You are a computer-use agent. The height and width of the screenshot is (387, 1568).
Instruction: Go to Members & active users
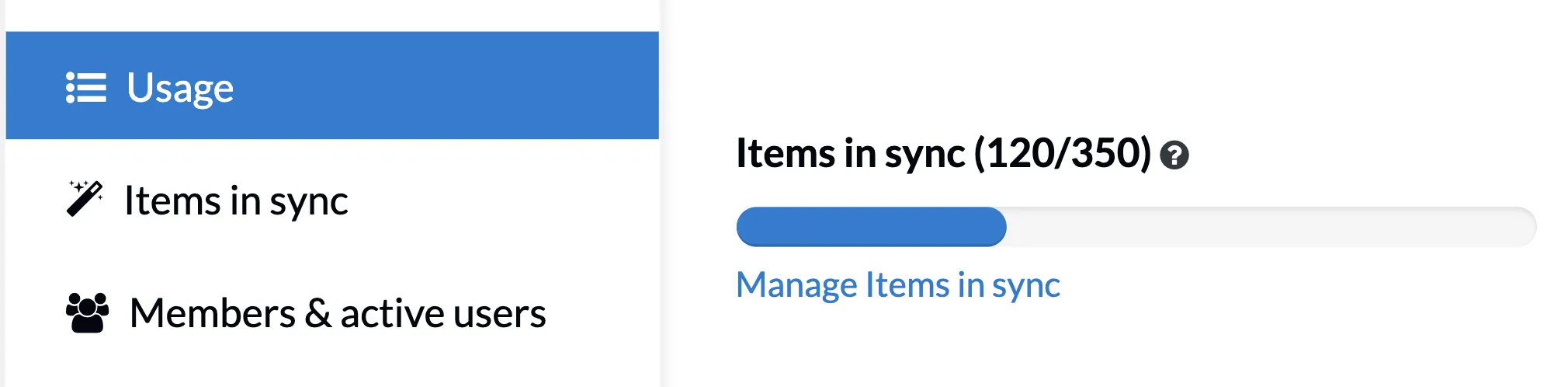coord(338,313)
